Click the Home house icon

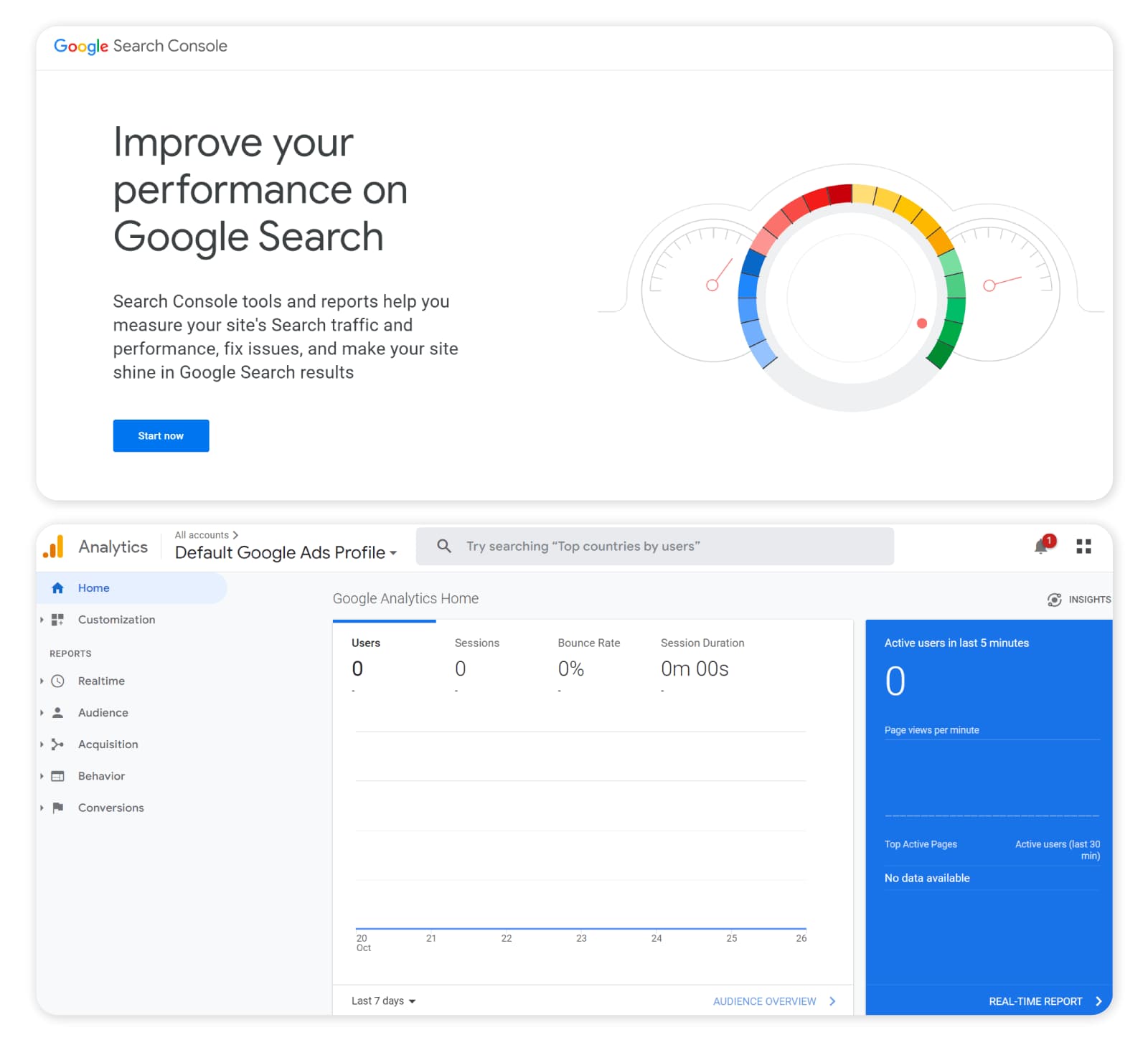[58, 588]
